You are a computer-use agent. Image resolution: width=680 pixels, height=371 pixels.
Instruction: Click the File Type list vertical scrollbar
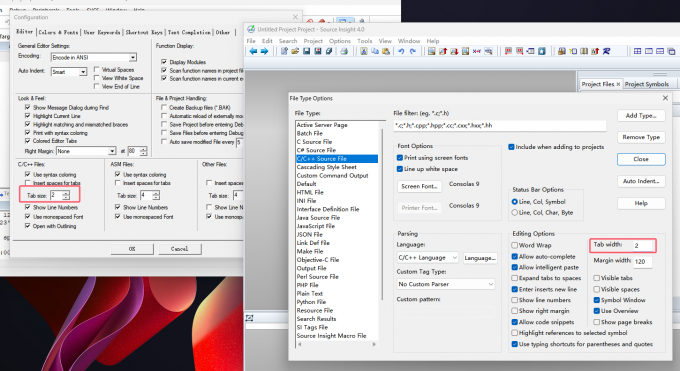(x=382, y=214)
